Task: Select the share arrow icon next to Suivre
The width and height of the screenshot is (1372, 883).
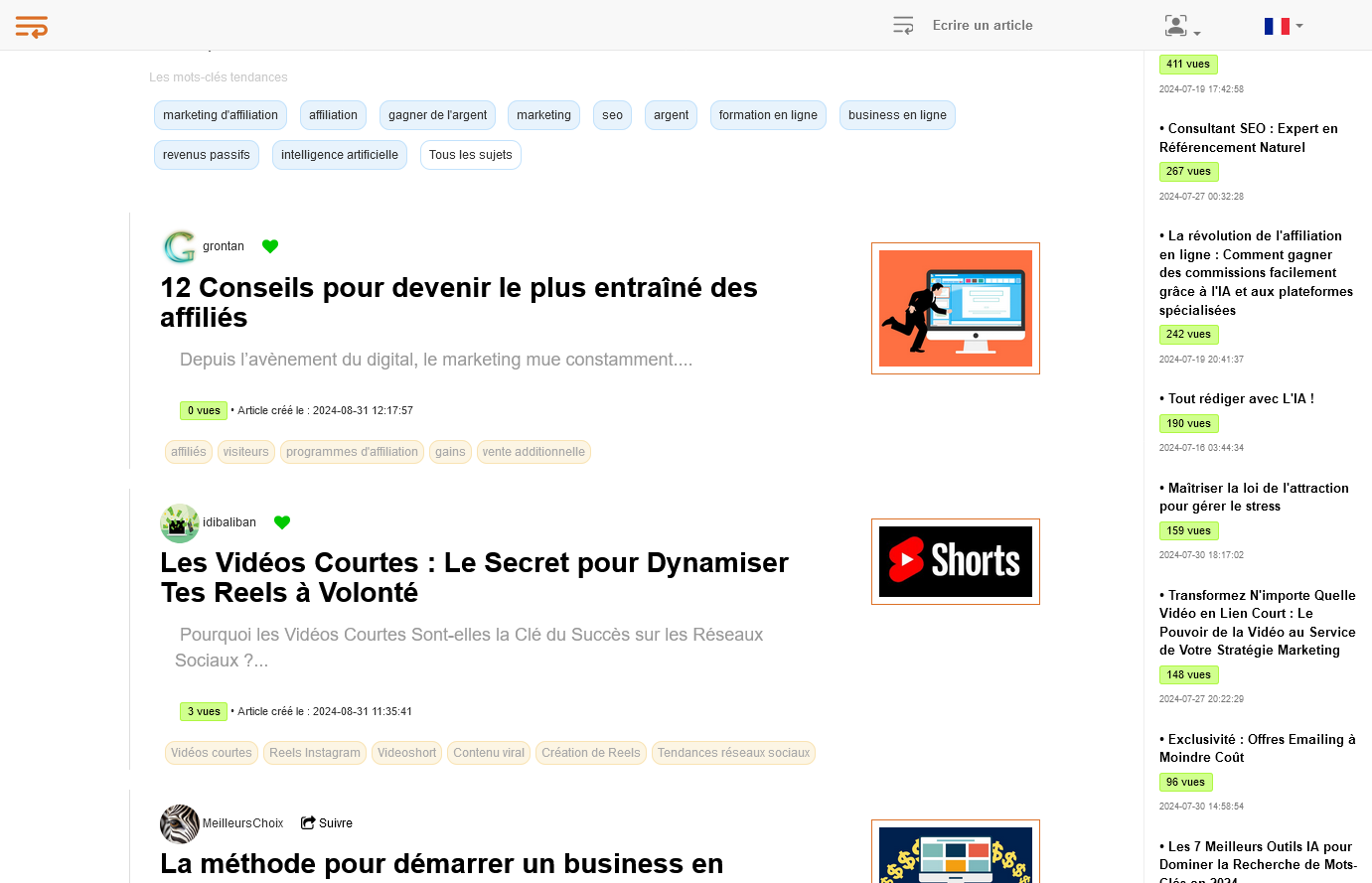Action: pos(308,822)
